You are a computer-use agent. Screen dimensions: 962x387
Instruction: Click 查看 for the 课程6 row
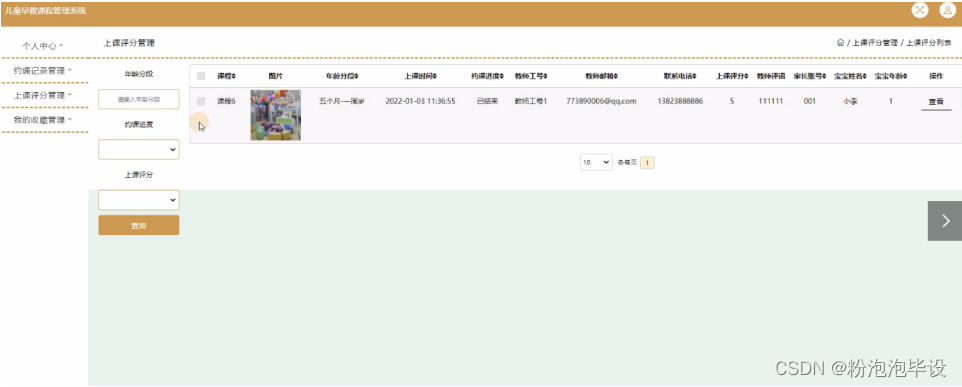click(x=936, y=102)
